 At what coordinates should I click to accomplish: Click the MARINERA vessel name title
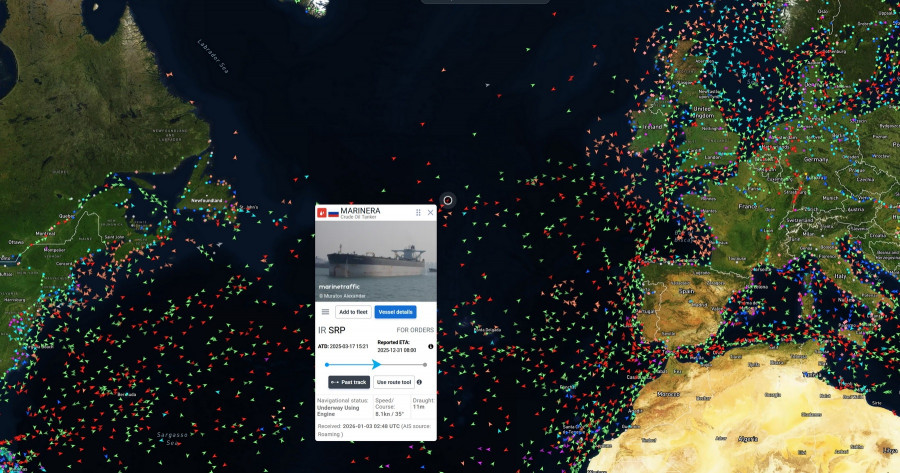pyautogui.click(x=360, y=211)
